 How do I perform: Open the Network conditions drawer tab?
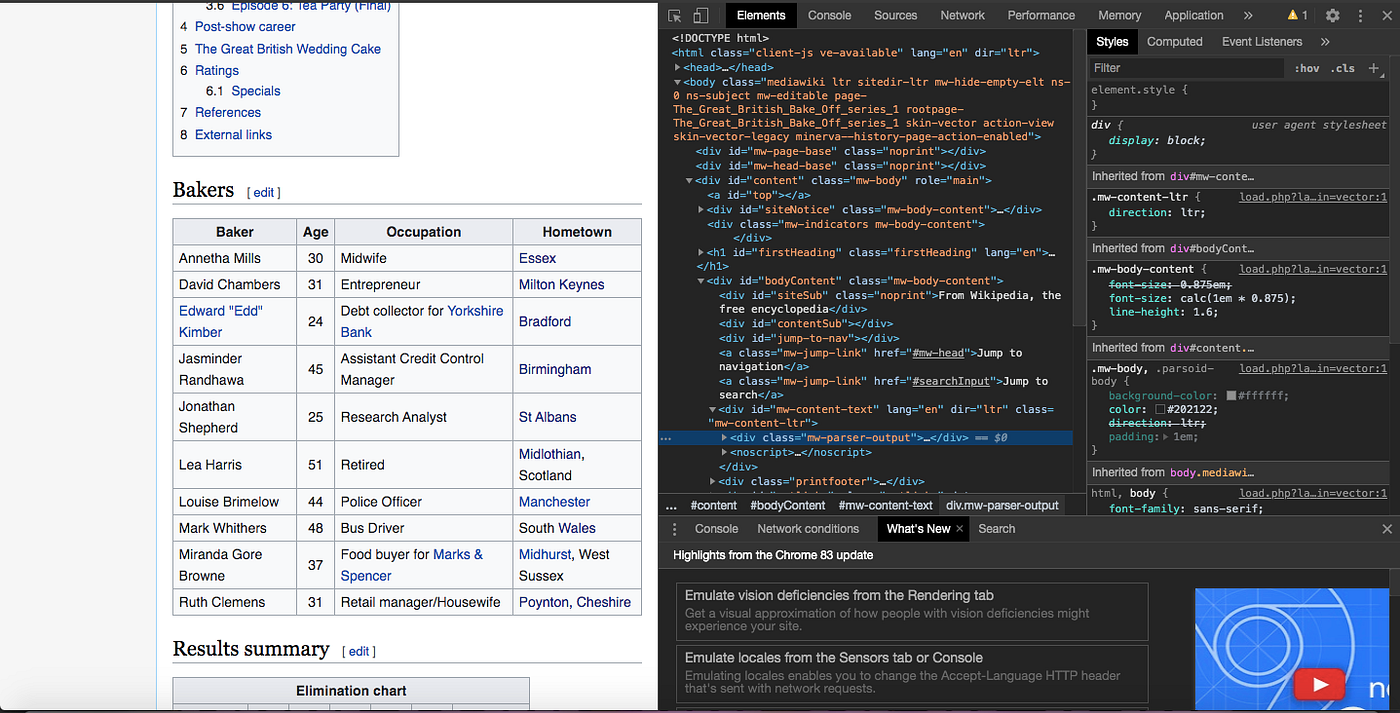(x=808, y=529)
